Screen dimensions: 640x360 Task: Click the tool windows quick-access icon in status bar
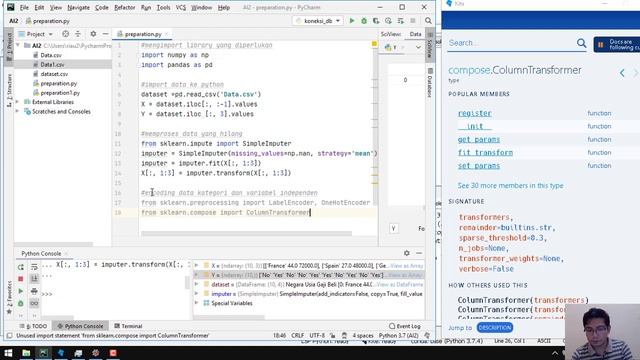[9, 336]
